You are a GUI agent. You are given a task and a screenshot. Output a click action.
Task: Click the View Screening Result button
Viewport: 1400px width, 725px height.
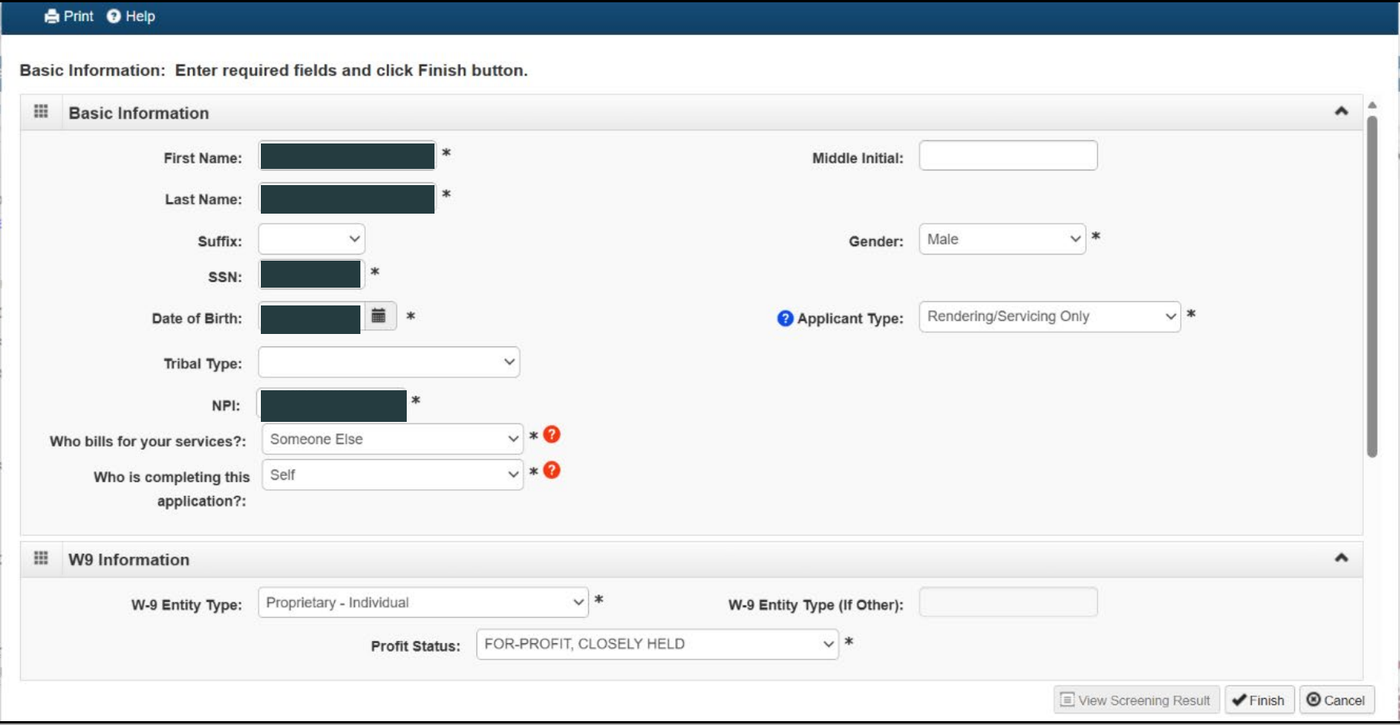pyautogui.click(x=1137, y=700)
